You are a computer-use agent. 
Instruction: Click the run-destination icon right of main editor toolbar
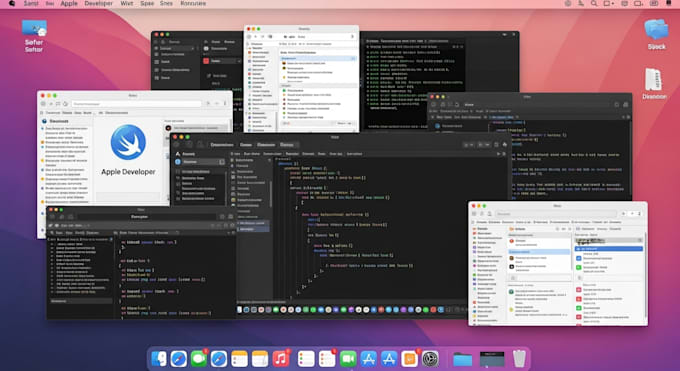coord(504,144)
